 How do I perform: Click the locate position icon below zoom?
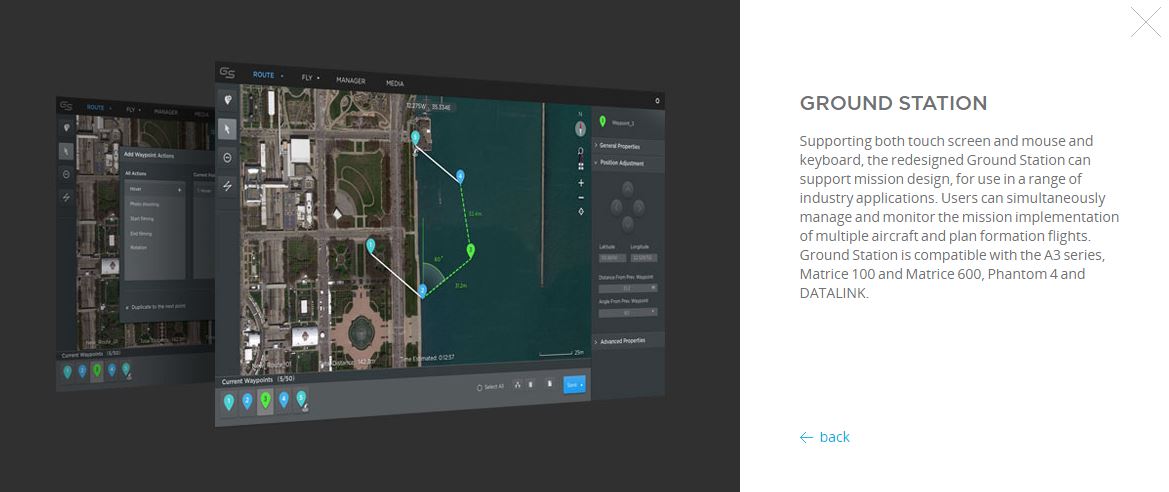581,211
